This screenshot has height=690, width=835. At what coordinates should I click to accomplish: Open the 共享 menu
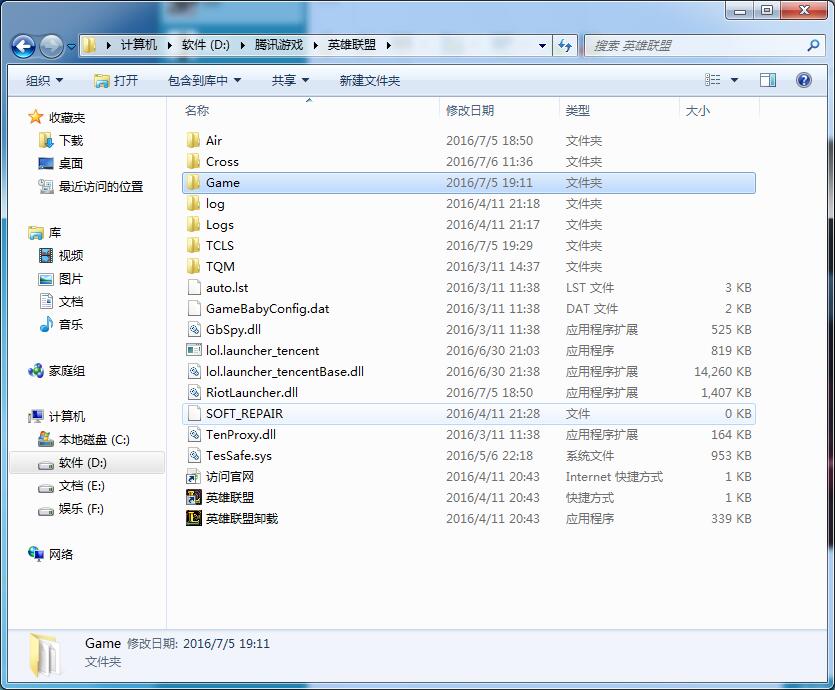[x=290, y=80]
